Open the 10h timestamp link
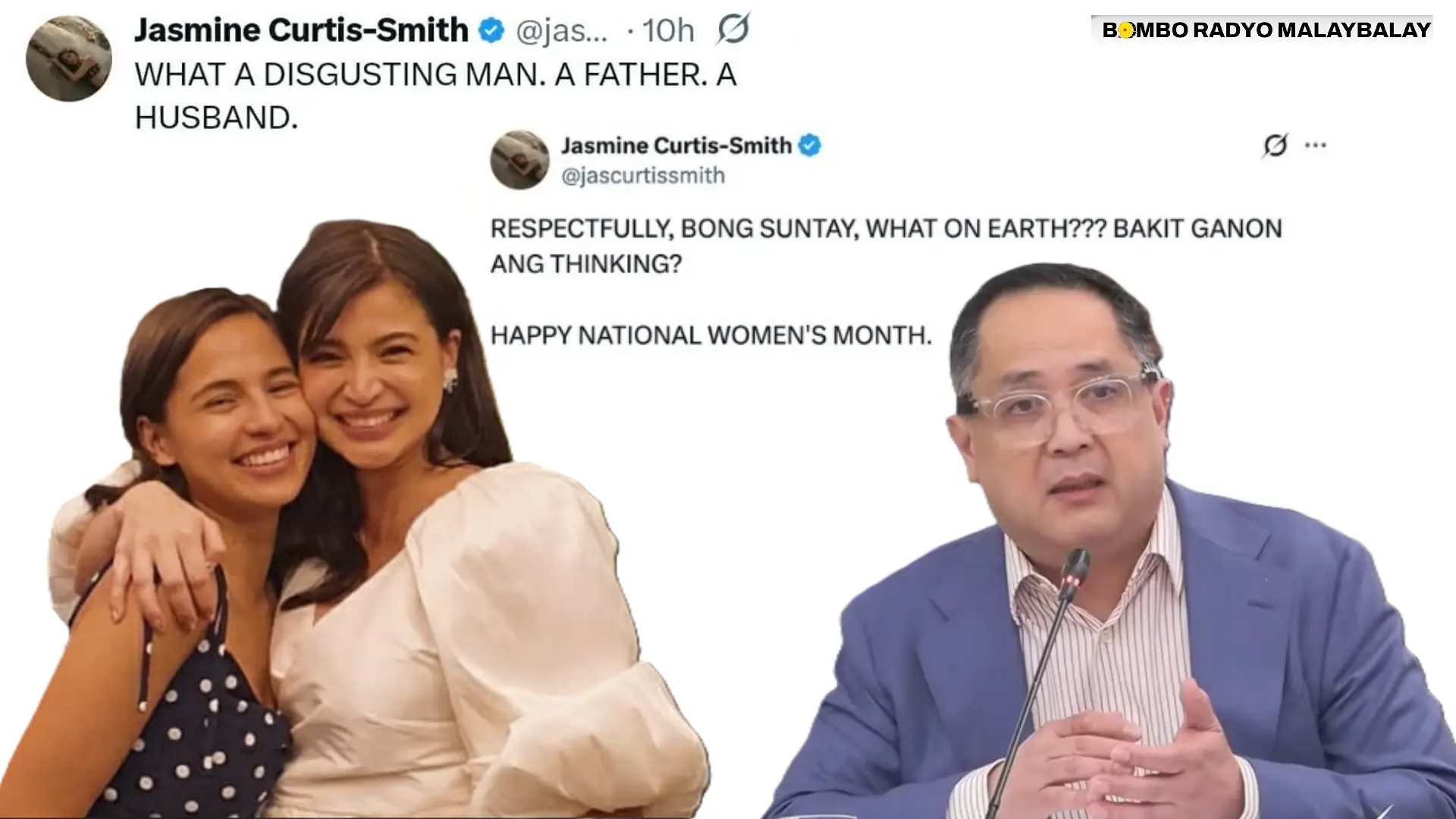 668,31
